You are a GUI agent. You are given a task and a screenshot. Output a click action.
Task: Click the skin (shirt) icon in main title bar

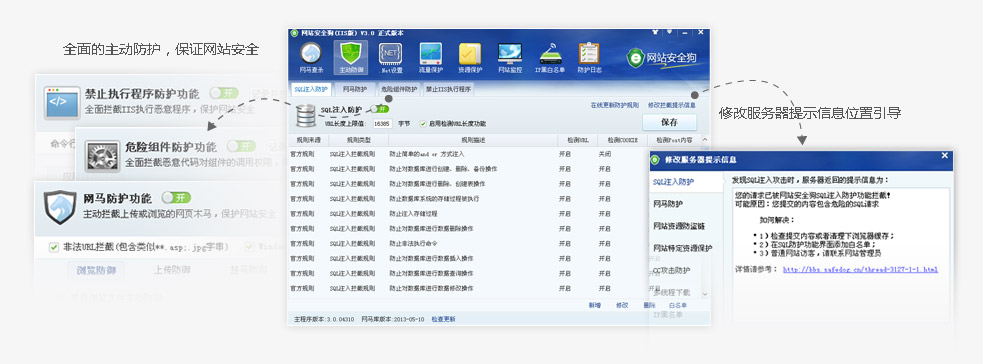(x=656, y=31)
